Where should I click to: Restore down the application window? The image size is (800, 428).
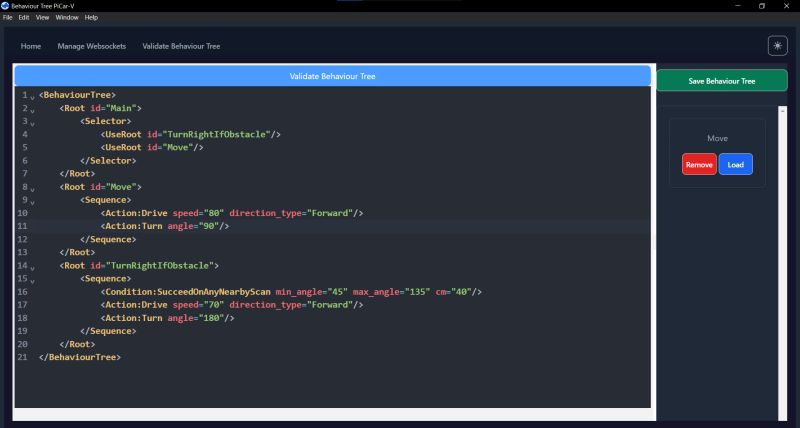pos(762,6)
